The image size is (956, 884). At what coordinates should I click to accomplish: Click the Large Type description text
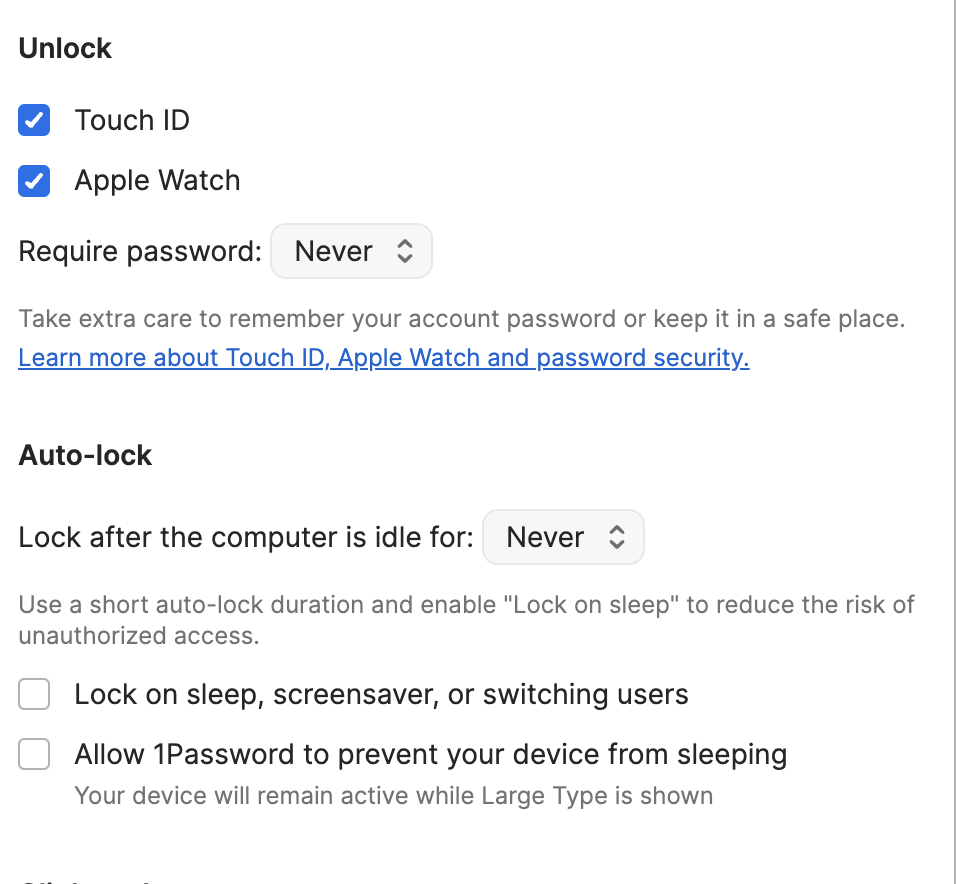[x=393, y=796]
